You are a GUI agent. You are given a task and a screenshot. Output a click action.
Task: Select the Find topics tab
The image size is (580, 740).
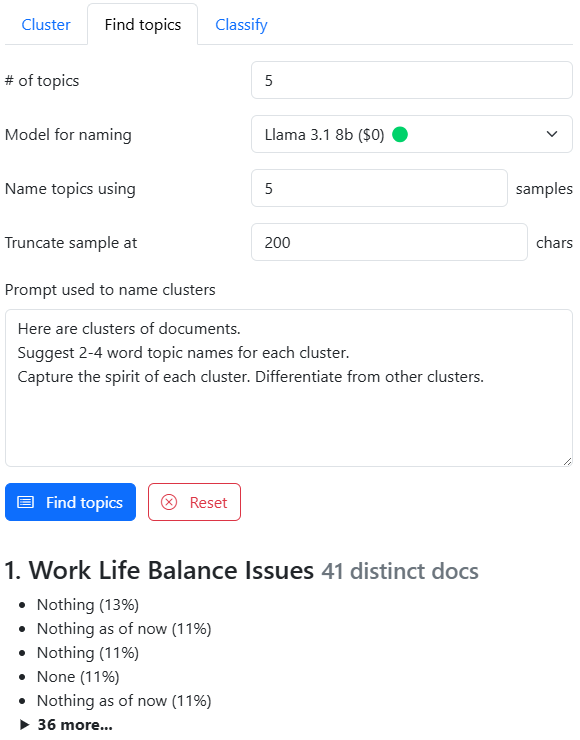pos(143,25)
